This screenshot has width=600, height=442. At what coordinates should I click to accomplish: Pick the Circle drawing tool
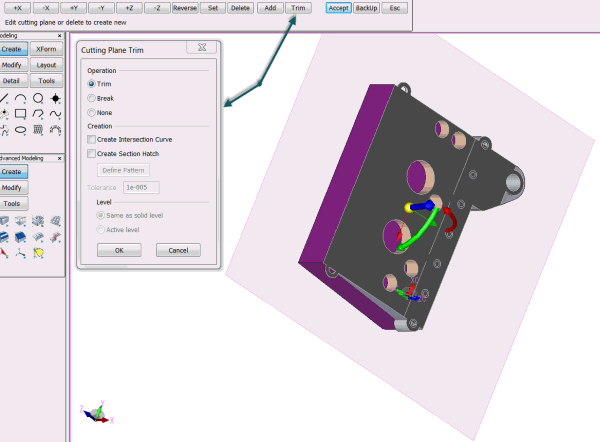click(38, 98)
